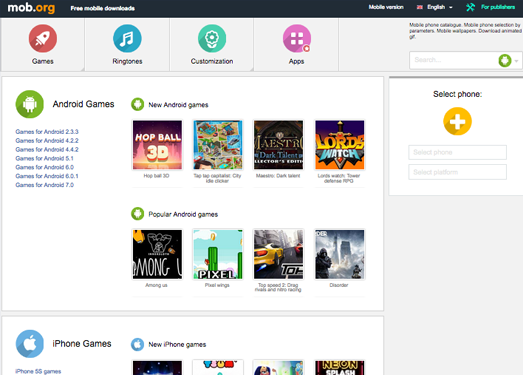This screenshot has height=375, width=523.
Task: Click the New iPhone games small icon
Action: 137,344
